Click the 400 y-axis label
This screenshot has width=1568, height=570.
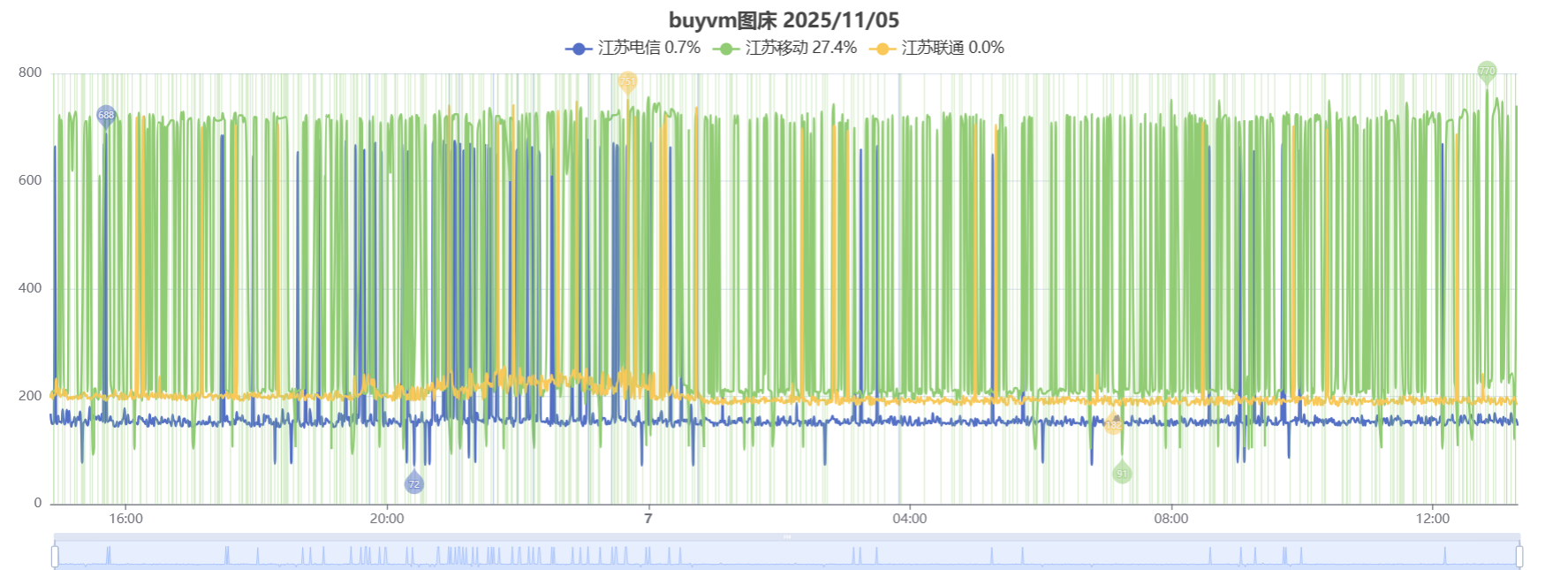30,288
